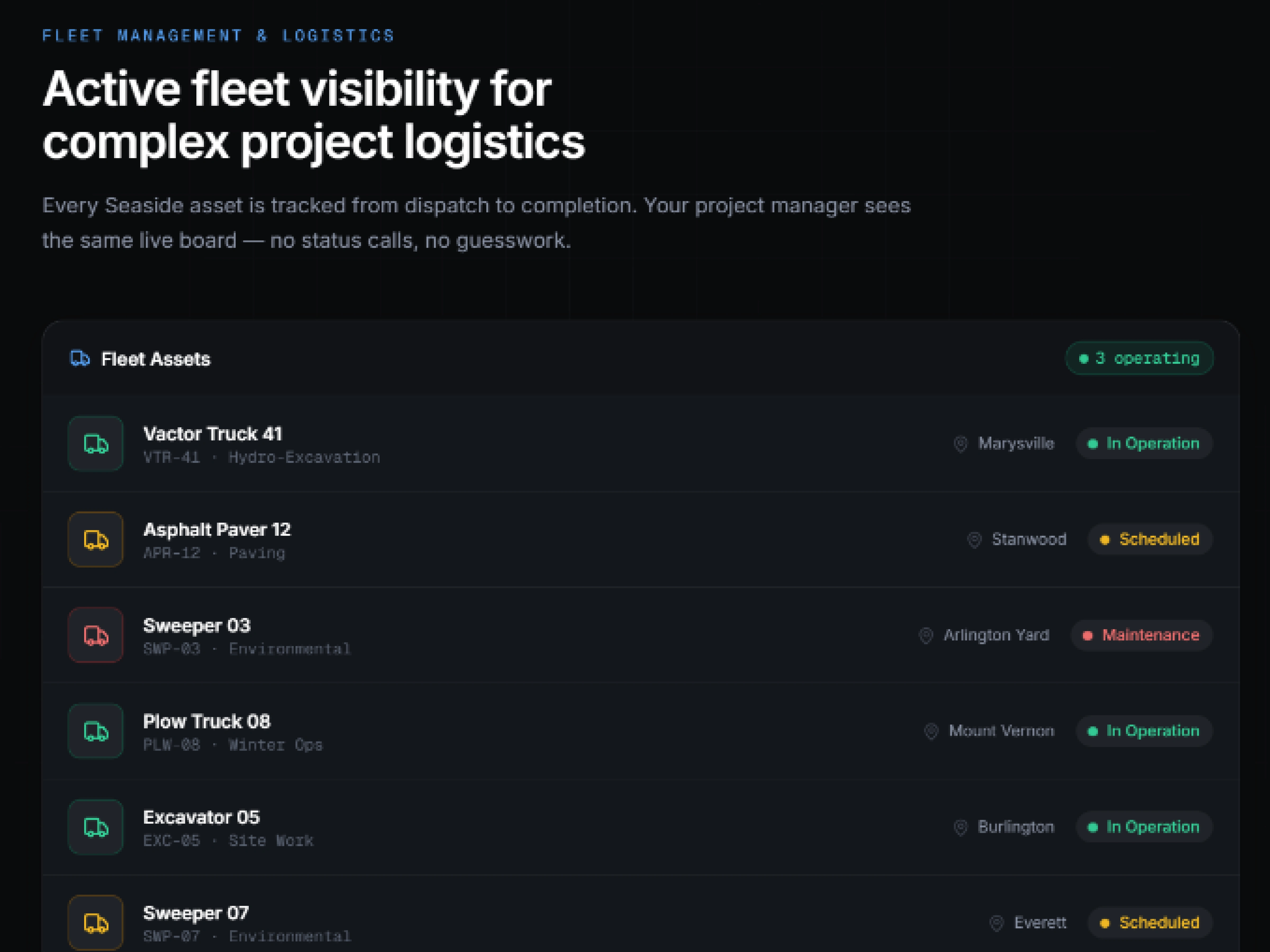Open the Plow Truck 08 asset name
1270x952 pixels.
pos(207,721)
